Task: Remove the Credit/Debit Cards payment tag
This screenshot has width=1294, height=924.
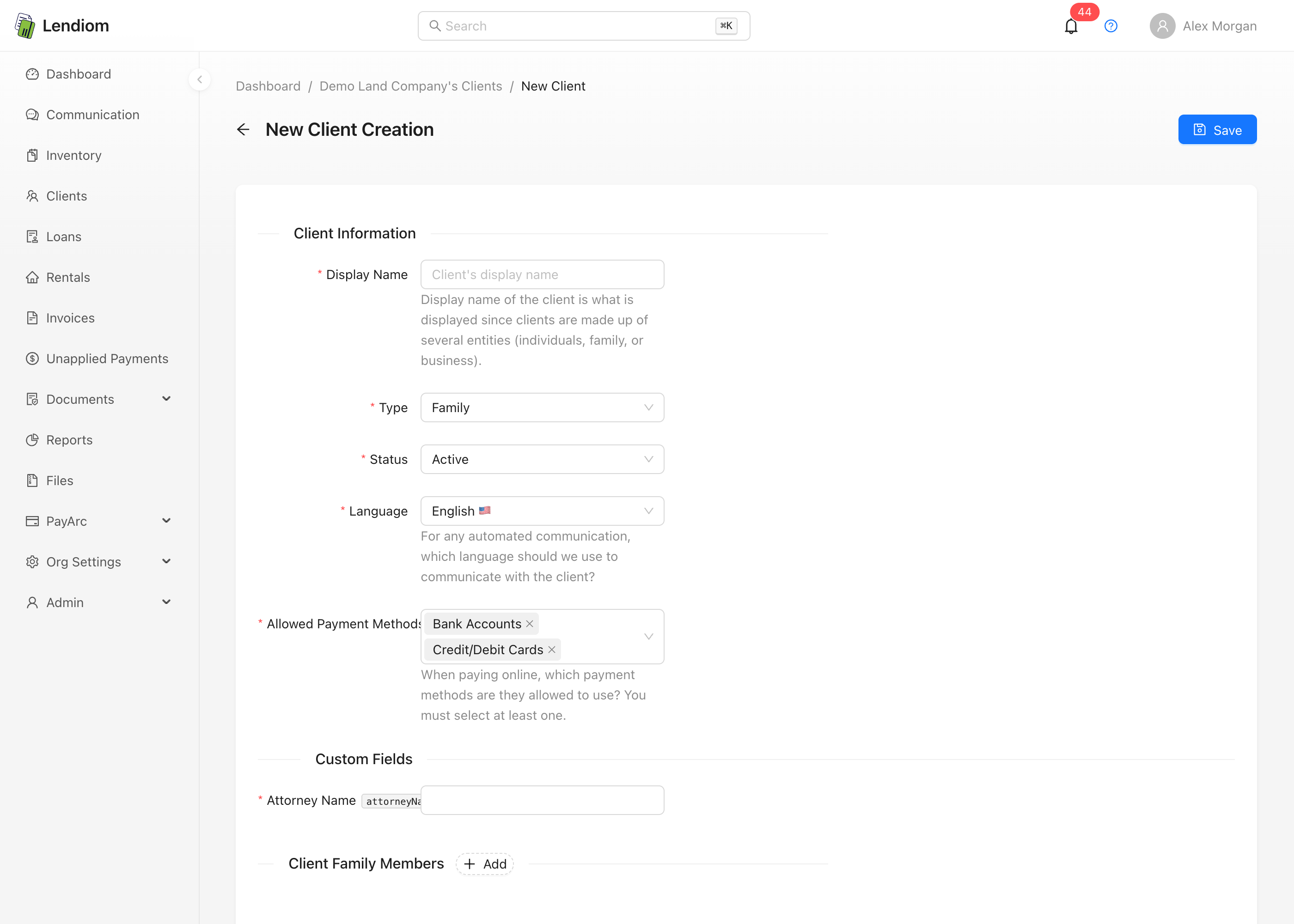Action: (x=552, y=650)
